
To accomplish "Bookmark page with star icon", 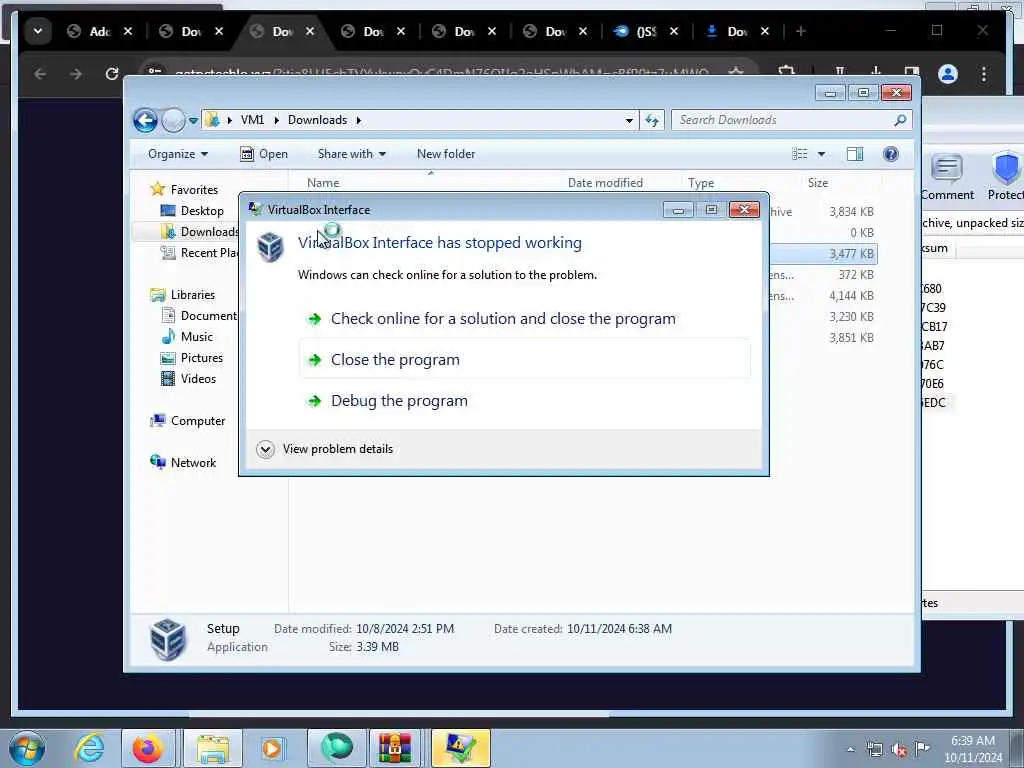I will (736, 72).
